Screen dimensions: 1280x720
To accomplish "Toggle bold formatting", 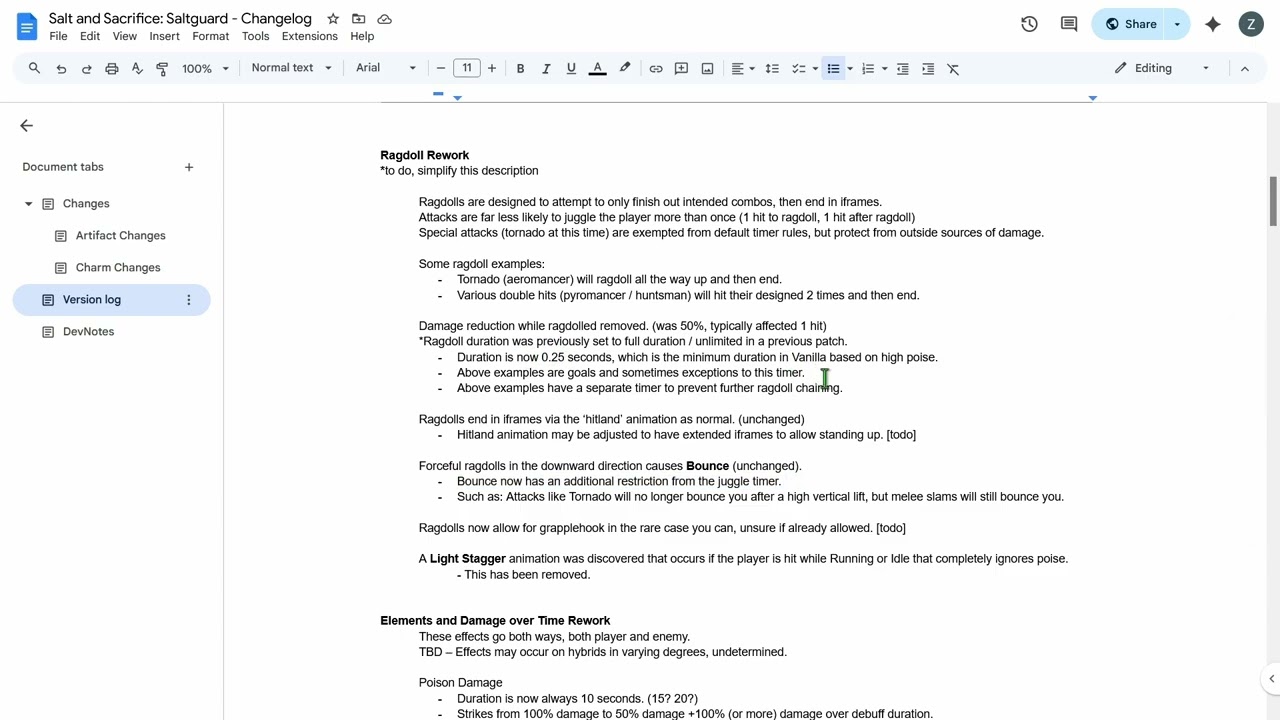I will 520,68.
